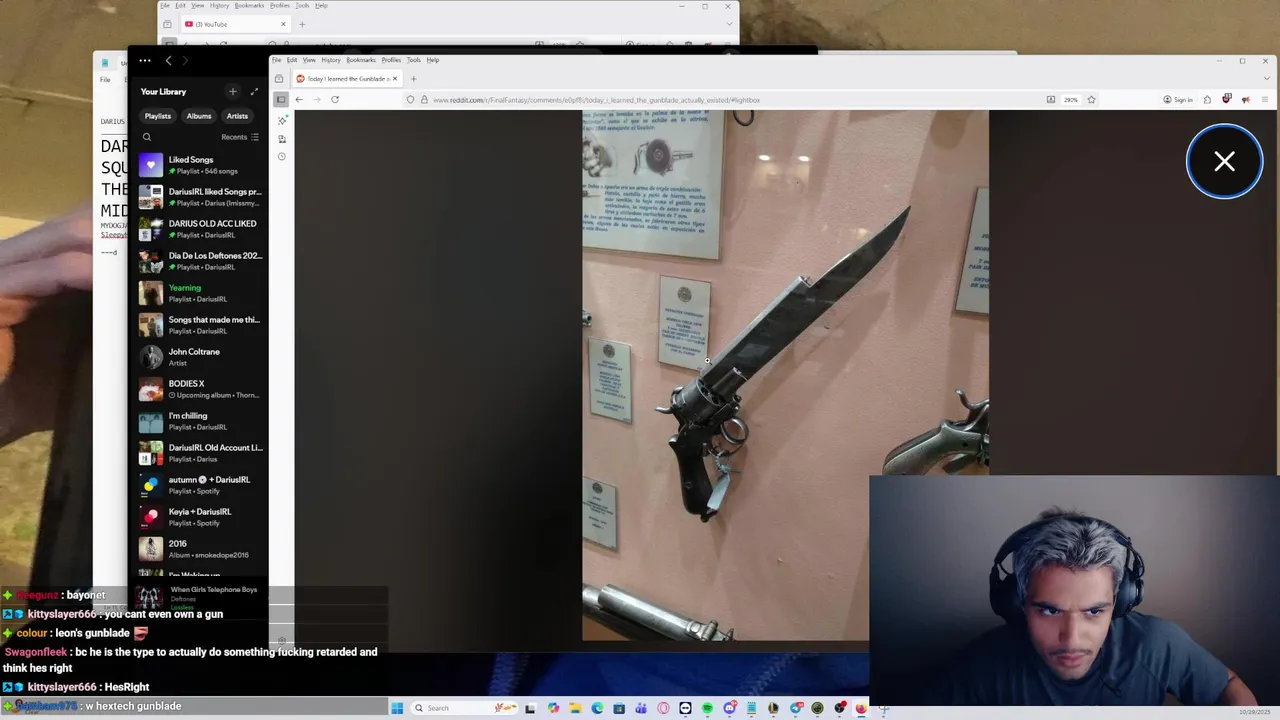Image resolution: width=1280 pixels, height=720 pixels.
Task: Reset the 290% zoom level indicator
Action: pyautogui.click(x=1070, y=99)
